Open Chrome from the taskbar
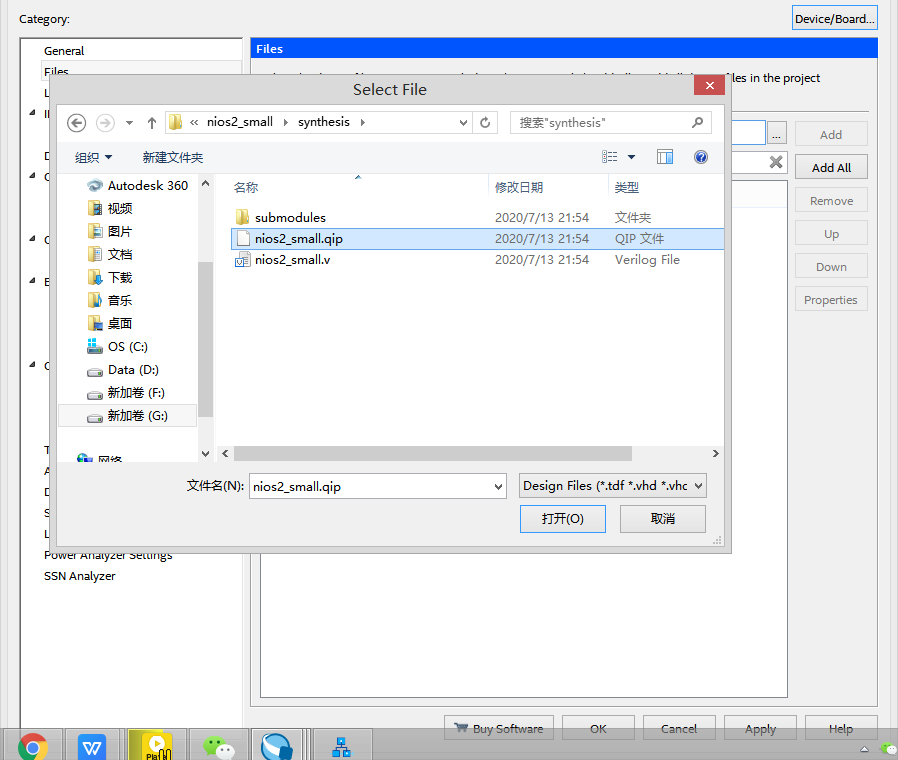The image size is (898, 760). pos(33,746)
